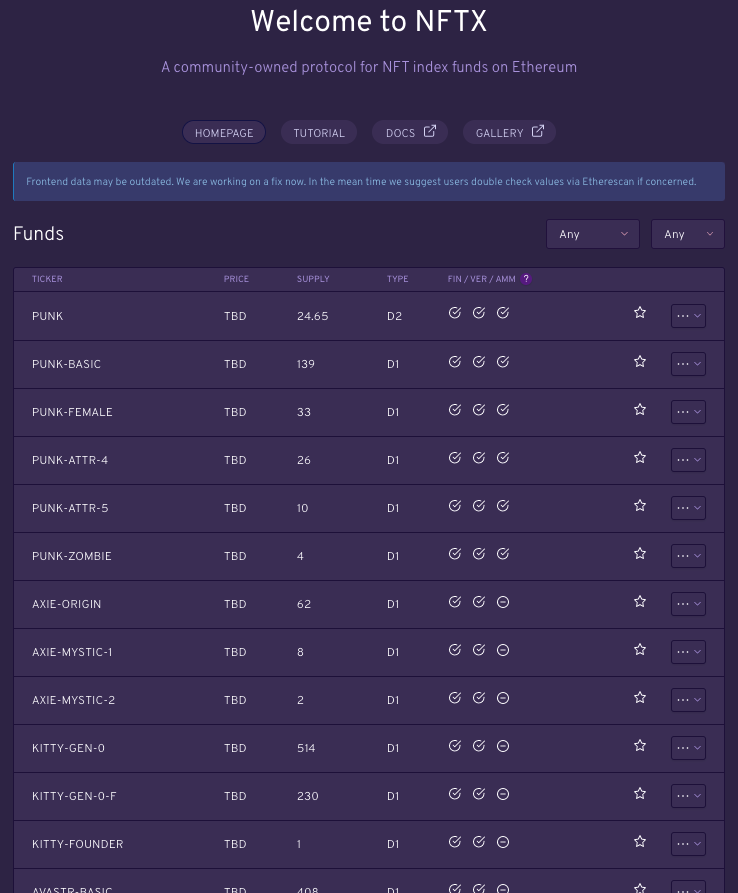Click the FIN checkmark icon for PUNK-BASIC

(x=454, y=362)
